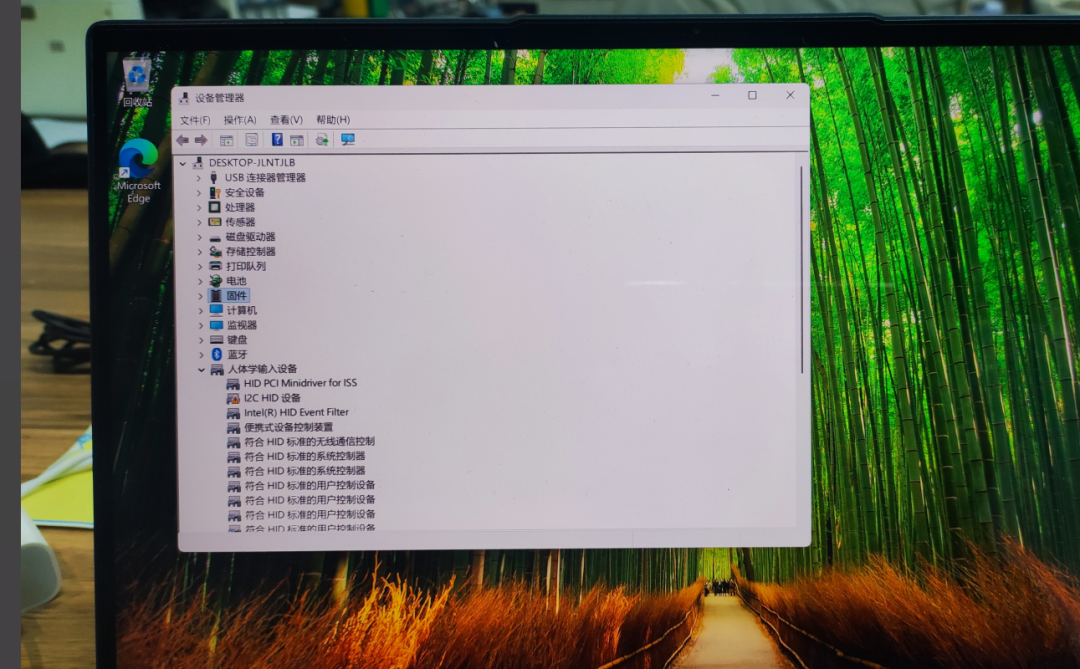The image size is (1080, 669).
Task: Open the 回收站 desktop icon
Action: tap(137, 83)
